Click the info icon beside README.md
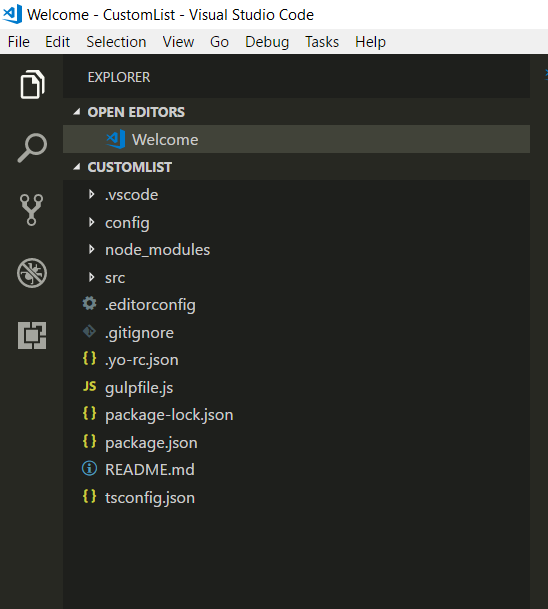This screenshot has height=609, width=548. point(89,468)
